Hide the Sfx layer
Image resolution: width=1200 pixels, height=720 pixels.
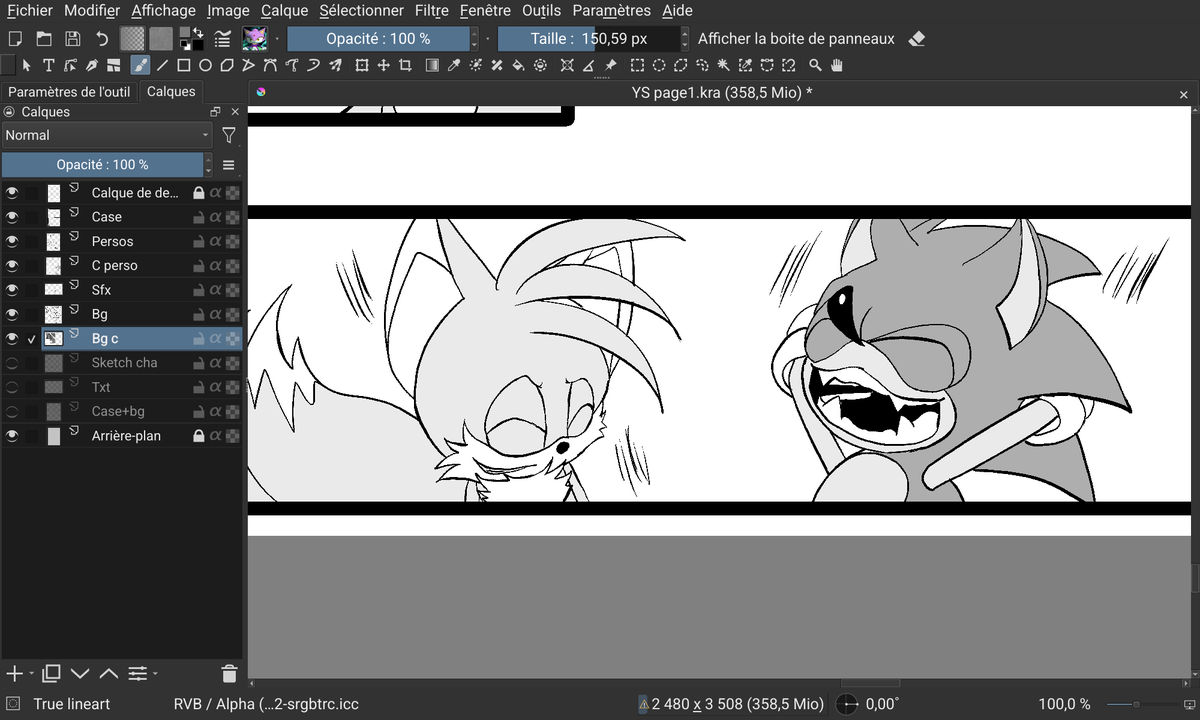(x=12, y=290)
